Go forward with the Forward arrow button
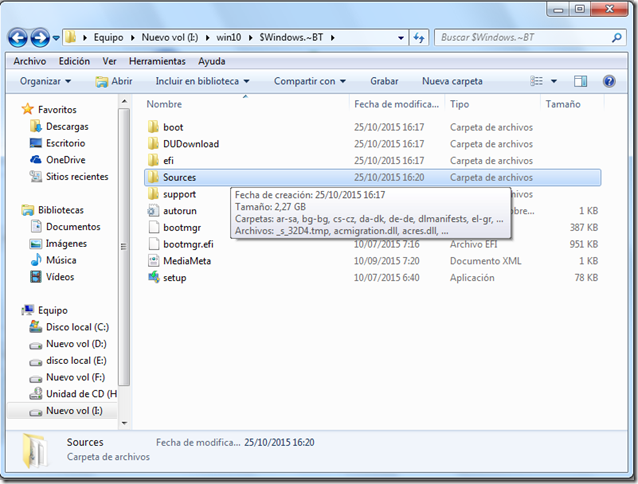Image resolution: width=638 pixels, height=484 pixels. [40, 38]
